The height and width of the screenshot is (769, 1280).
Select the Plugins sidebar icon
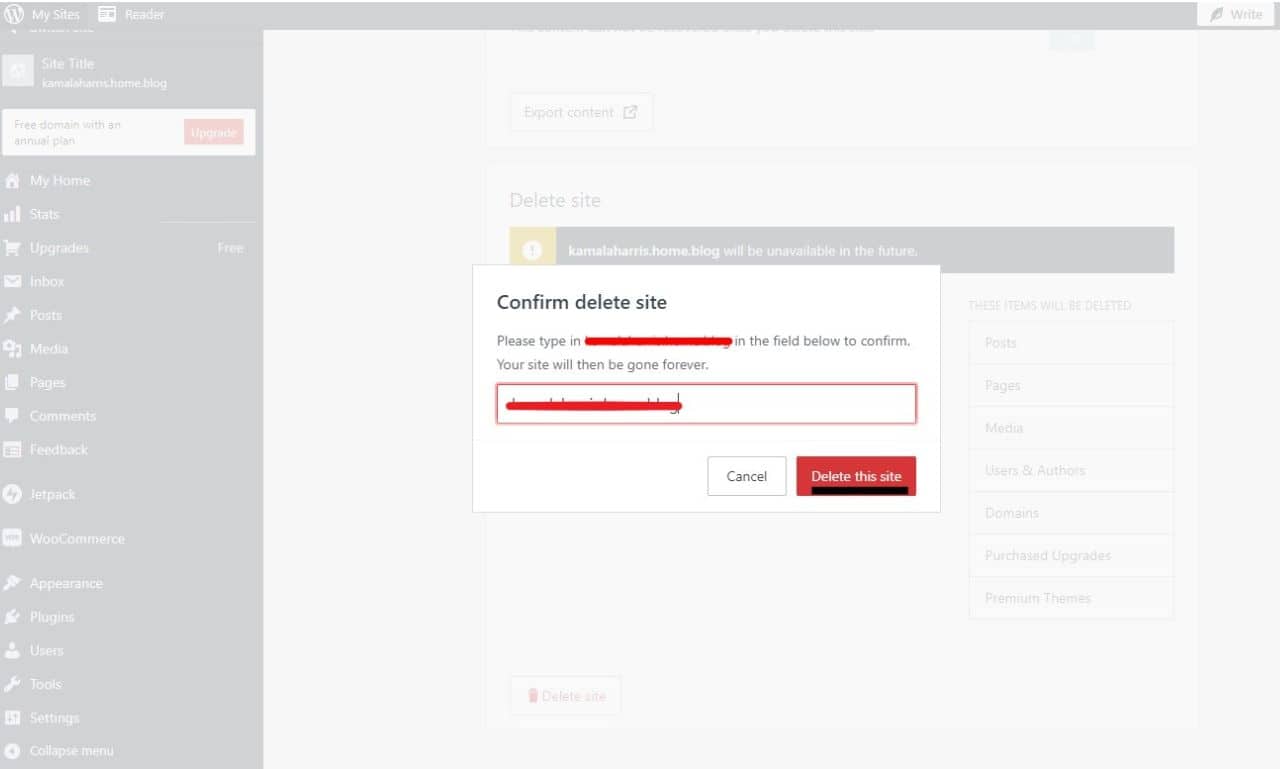[15, 617]
